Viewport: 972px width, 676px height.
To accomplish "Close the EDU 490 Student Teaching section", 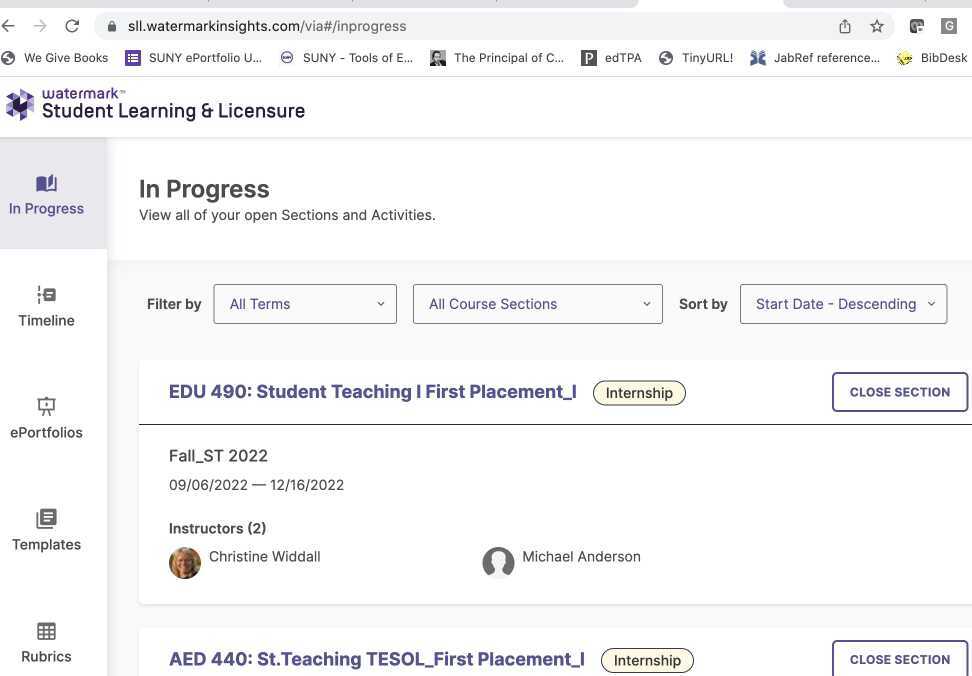I will tap(899, 392).
